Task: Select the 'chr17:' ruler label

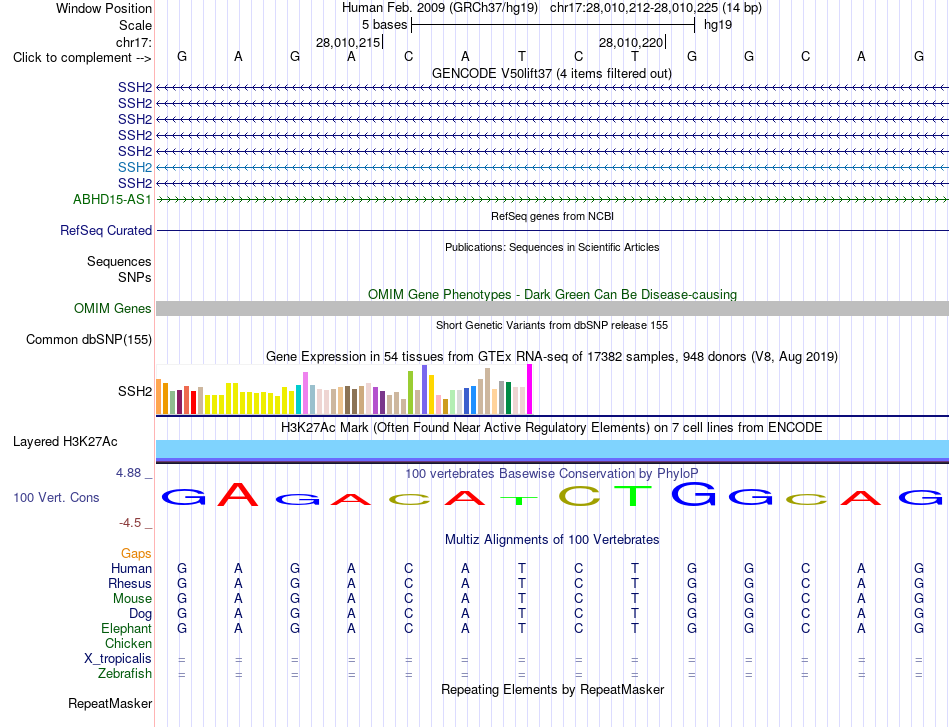Action: point(133,42)
